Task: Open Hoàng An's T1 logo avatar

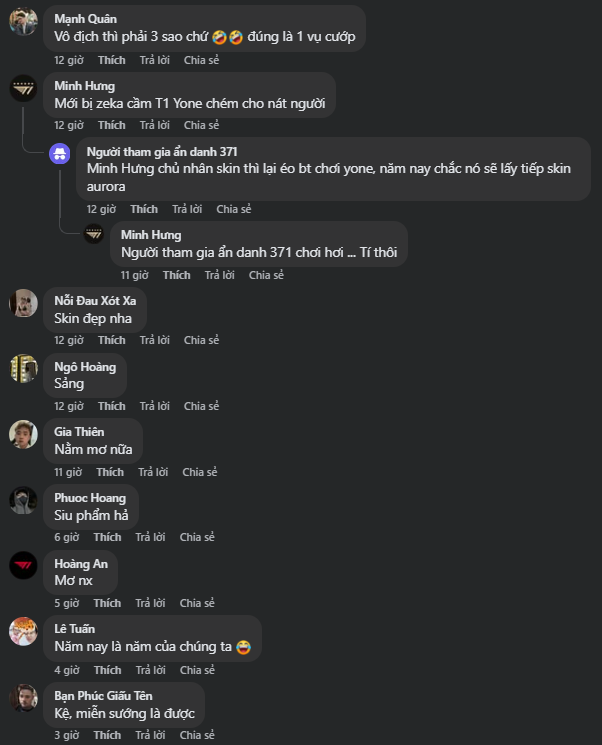Action: coord(23,566)
